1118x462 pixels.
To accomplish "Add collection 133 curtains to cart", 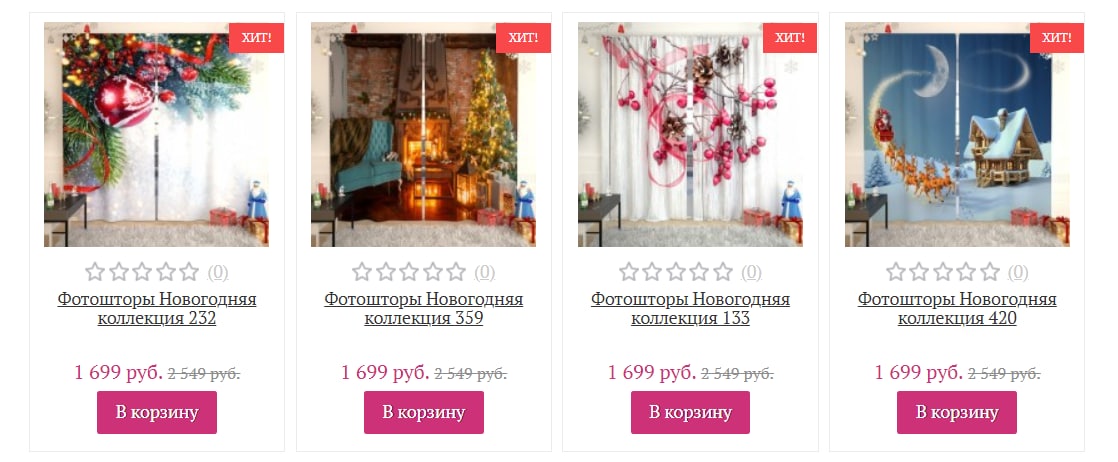I will click(x=690, y=412).
